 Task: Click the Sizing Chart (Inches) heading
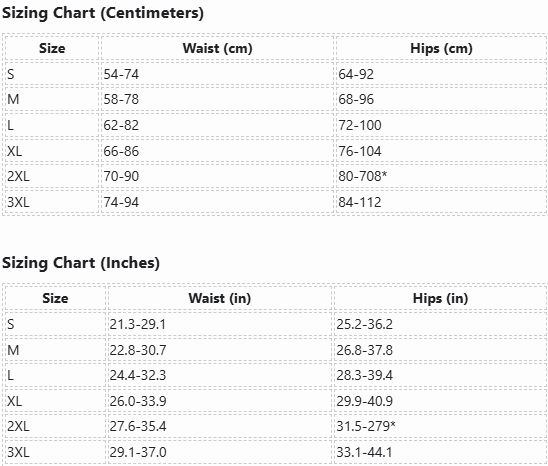[x=81, y=263]
